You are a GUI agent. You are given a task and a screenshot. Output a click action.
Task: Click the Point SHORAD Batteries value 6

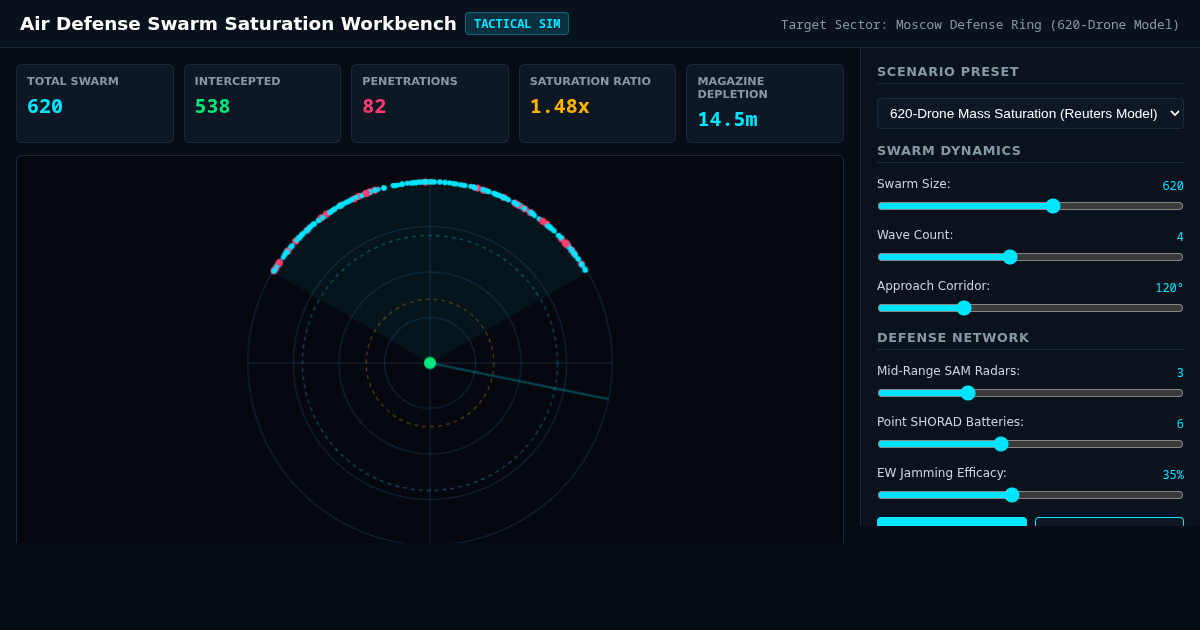pos(1180,424)
